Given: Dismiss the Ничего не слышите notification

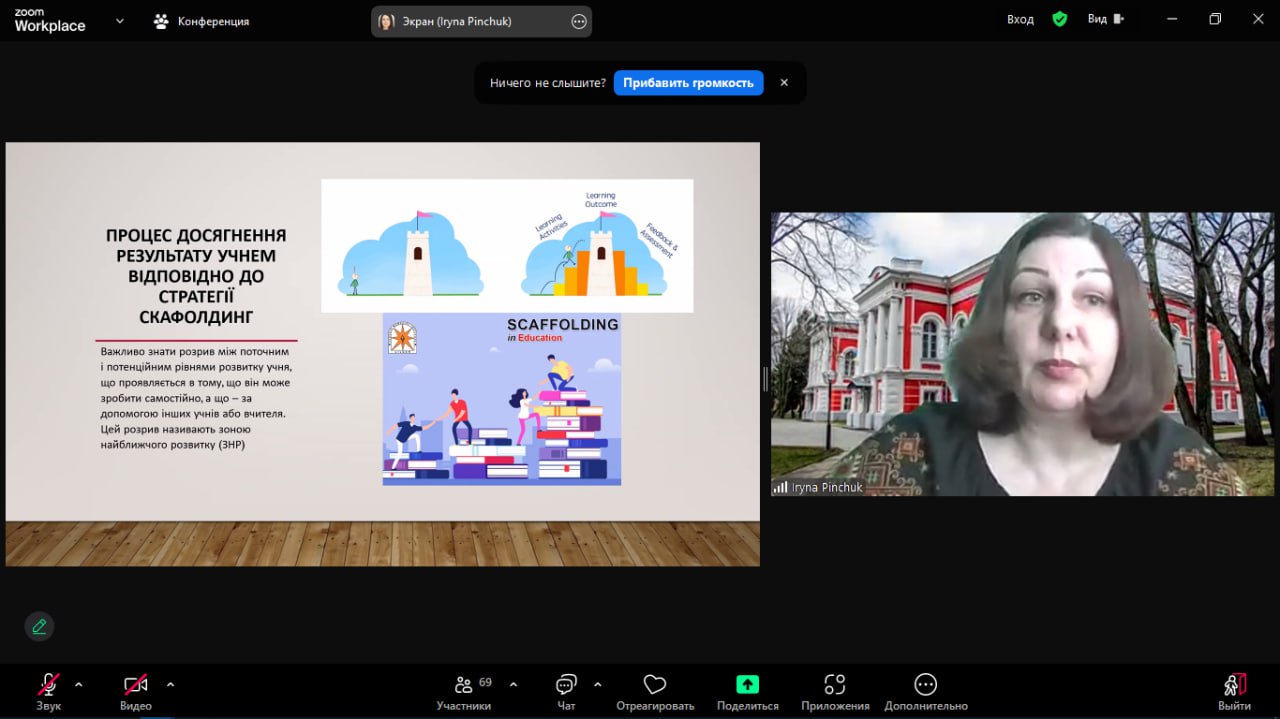Looking at the screenshot, I should pyautogui.click(x=784, y=83).
